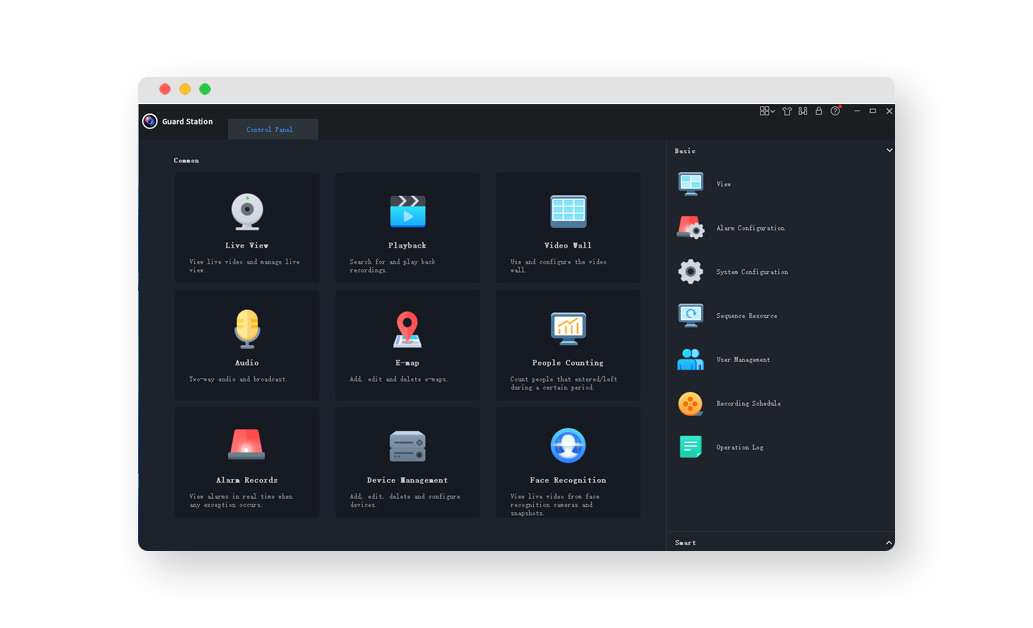
Task: Click the Common section heading
Action: [186, 161]
